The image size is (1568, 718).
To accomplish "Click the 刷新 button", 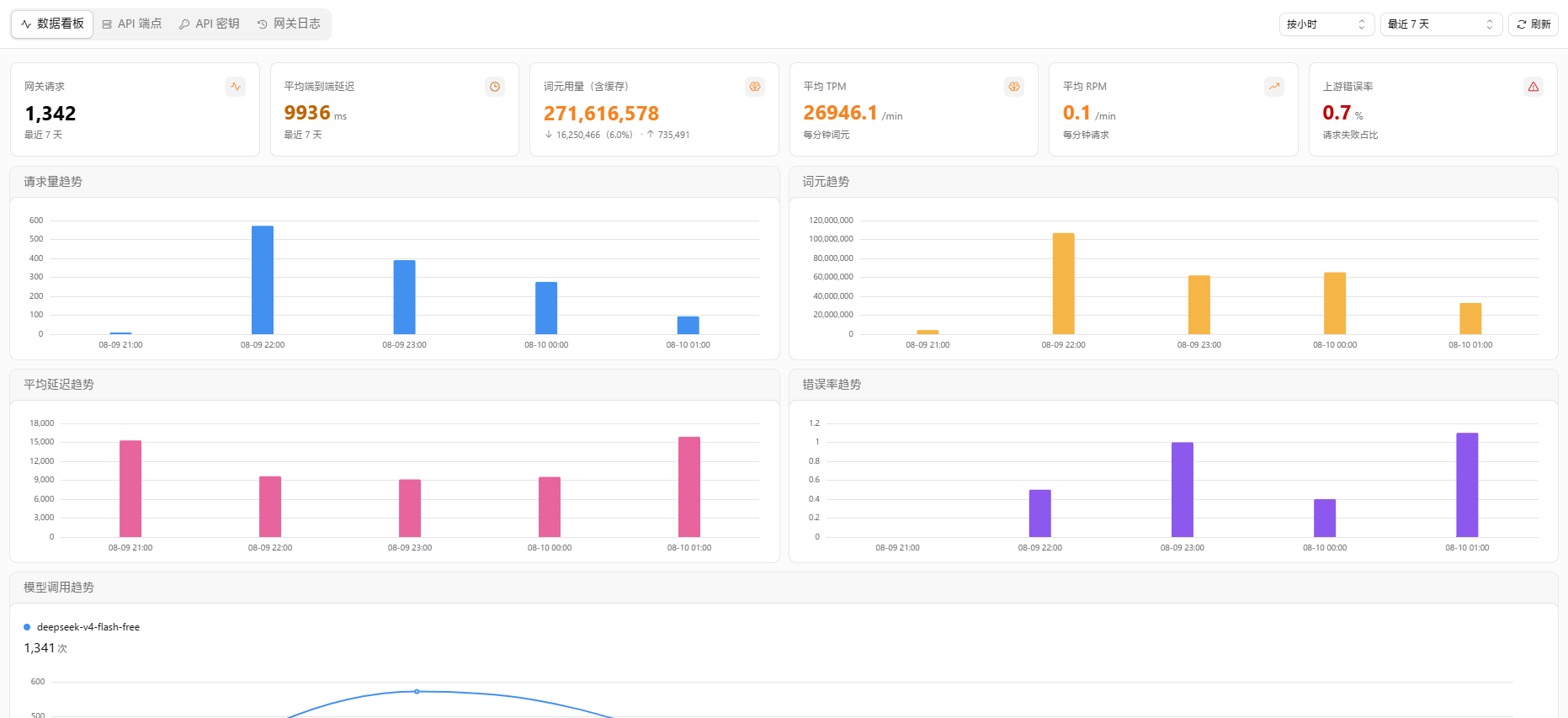I will [x=1533, y=24].
